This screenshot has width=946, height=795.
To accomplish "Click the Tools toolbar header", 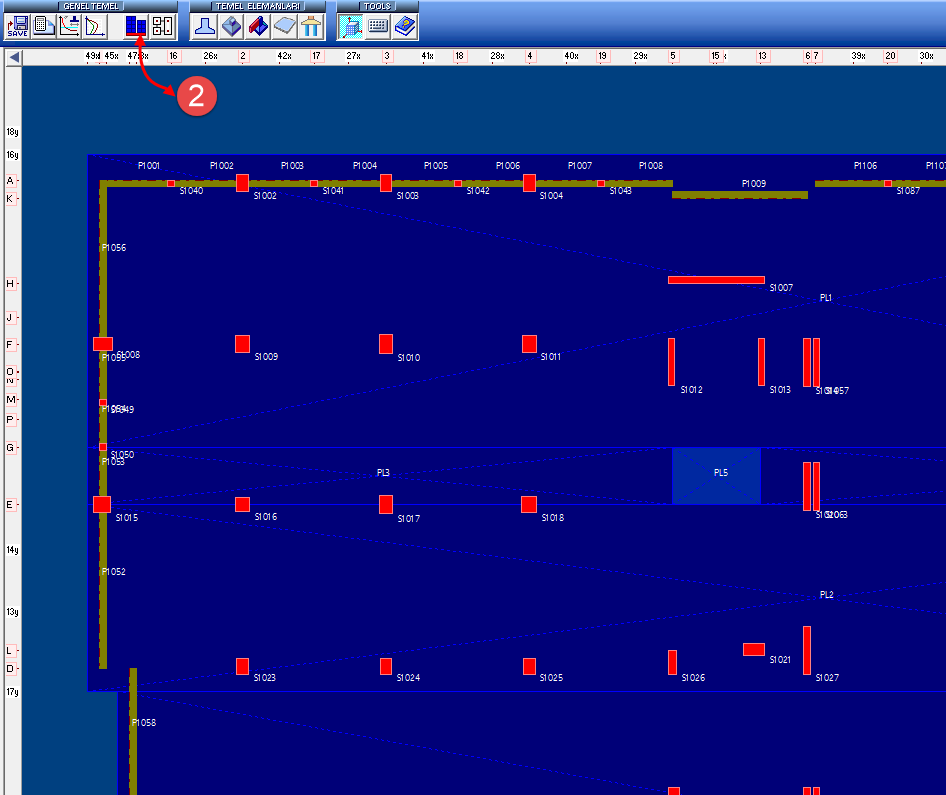I will point(377,6).
